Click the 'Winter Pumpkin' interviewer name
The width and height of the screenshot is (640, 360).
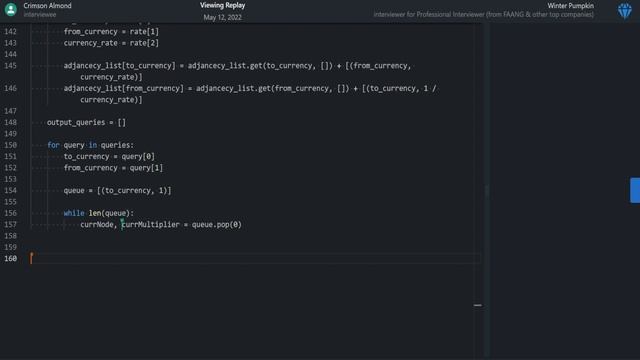tap(571, 6)
